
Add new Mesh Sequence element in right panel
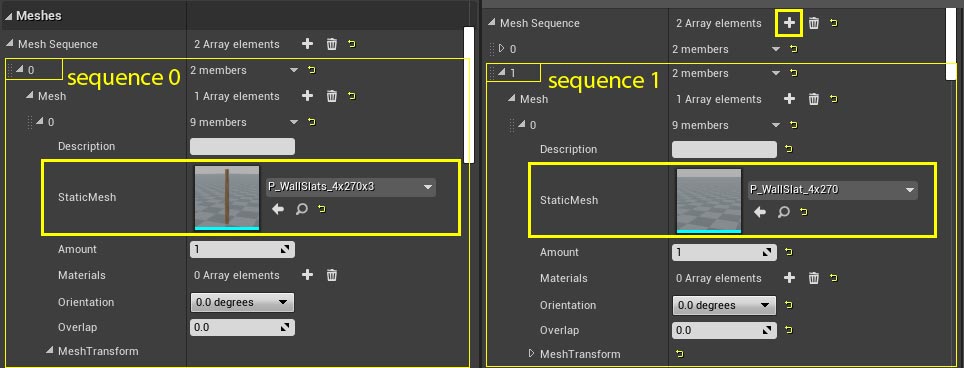pyautogui.click(x=789, y=23)
